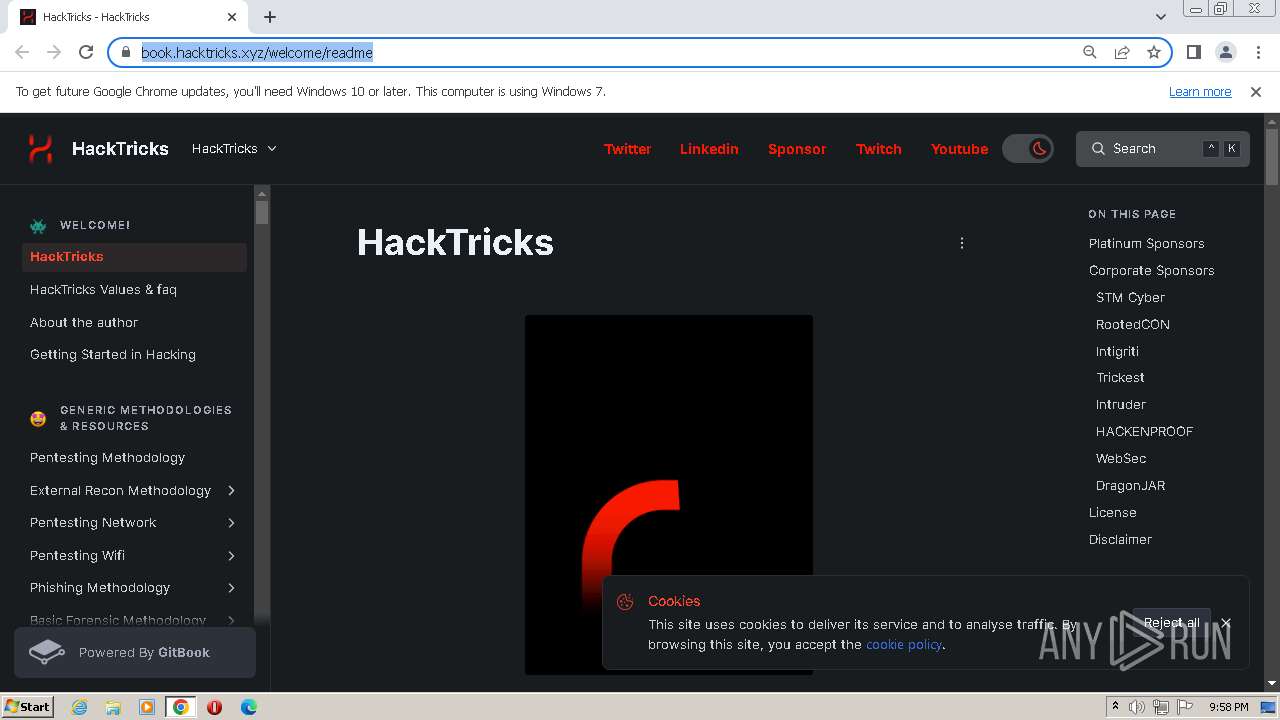Viewport: 1280px width, 720px height.
Task: Click the Learn more link
Action: tap(1200, 91)
